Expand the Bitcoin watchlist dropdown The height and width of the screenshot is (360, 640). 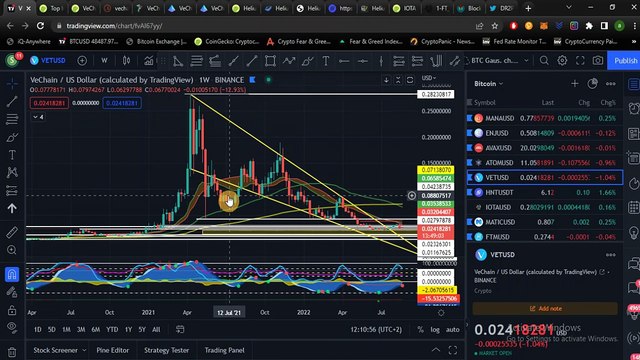click(x=489, y=84)
